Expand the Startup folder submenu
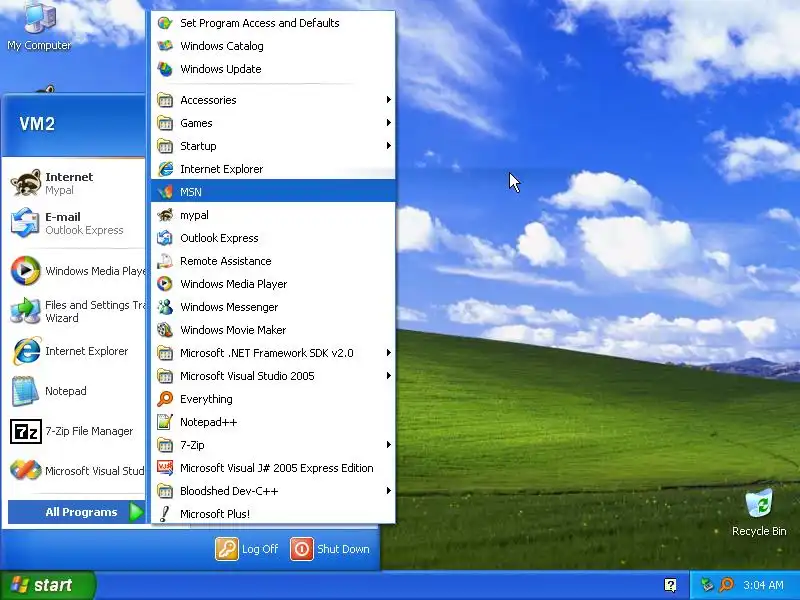 (273, 146)
